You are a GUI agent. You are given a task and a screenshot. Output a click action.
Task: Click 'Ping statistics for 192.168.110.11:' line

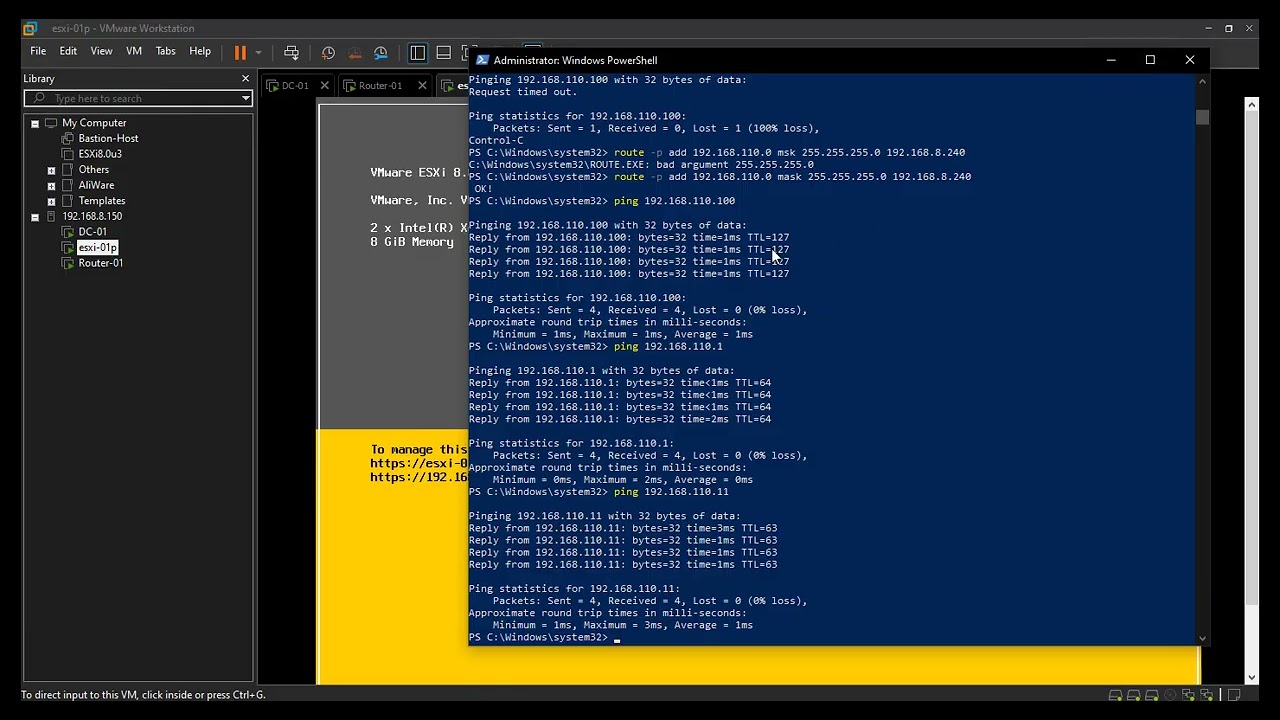pyautogui.click(x=574, y=589)
